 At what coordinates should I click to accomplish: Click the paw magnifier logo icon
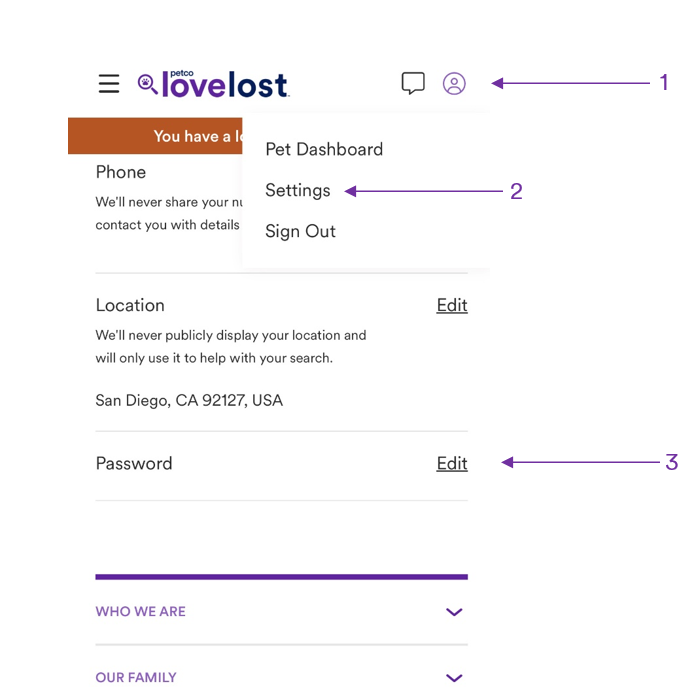pos(147,84)
